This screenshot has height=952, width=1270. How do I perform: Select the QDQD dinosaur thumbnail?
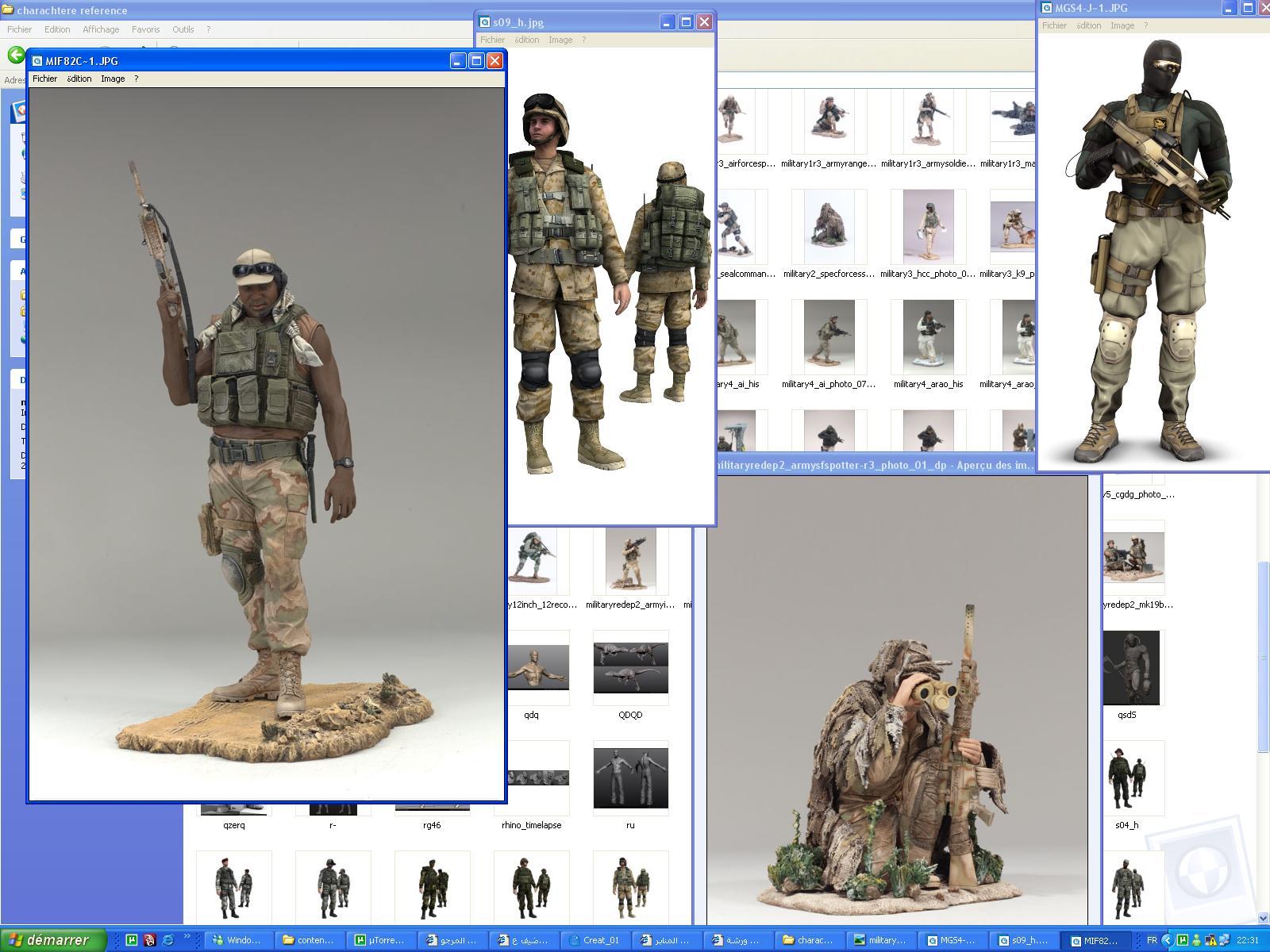click(x=630, y=667)
